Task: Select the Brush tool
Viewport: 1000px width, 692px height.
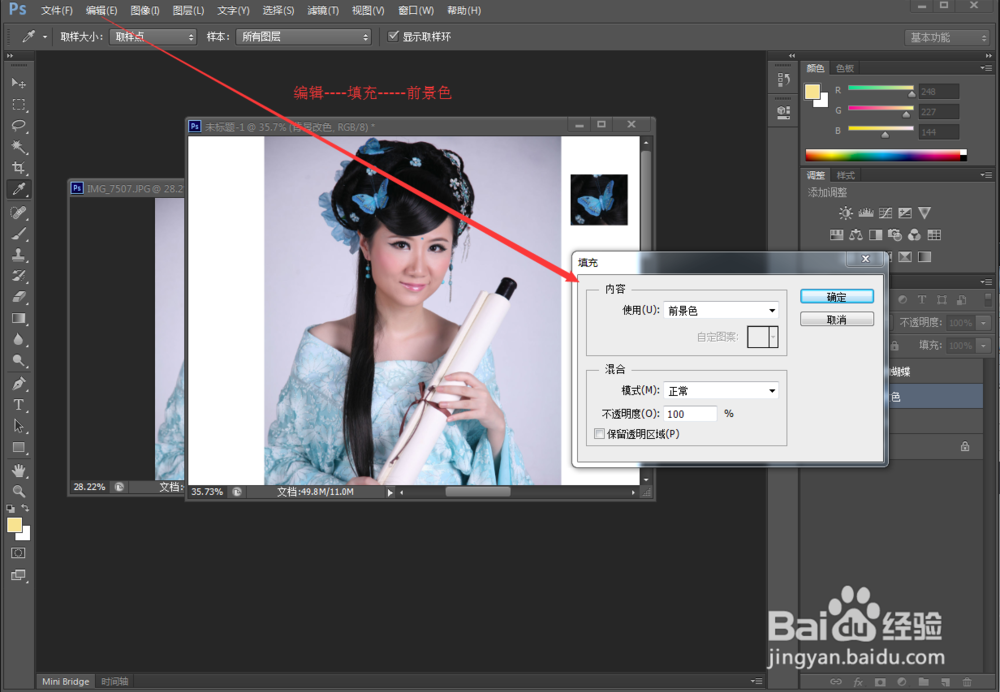Action: [x=18, y=233]
